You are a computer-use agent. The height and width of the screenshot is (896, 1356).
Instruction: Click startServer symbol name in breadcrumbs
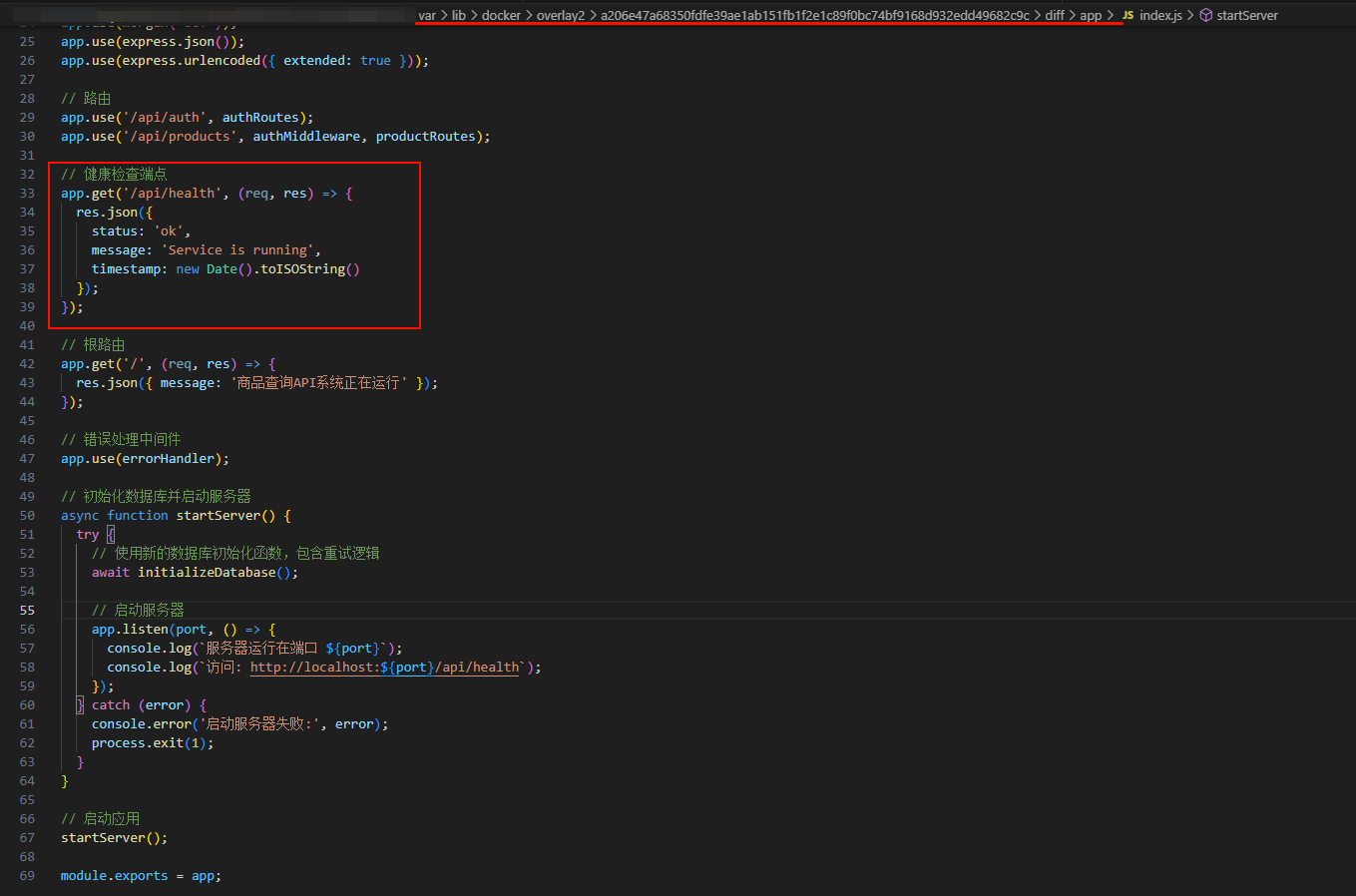(1247, 16)
